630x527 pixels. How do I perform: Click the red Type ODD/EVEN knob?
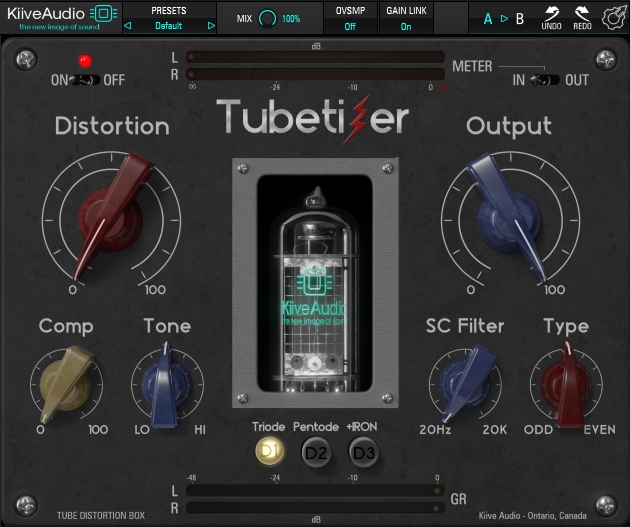click(x=567, y=384)
